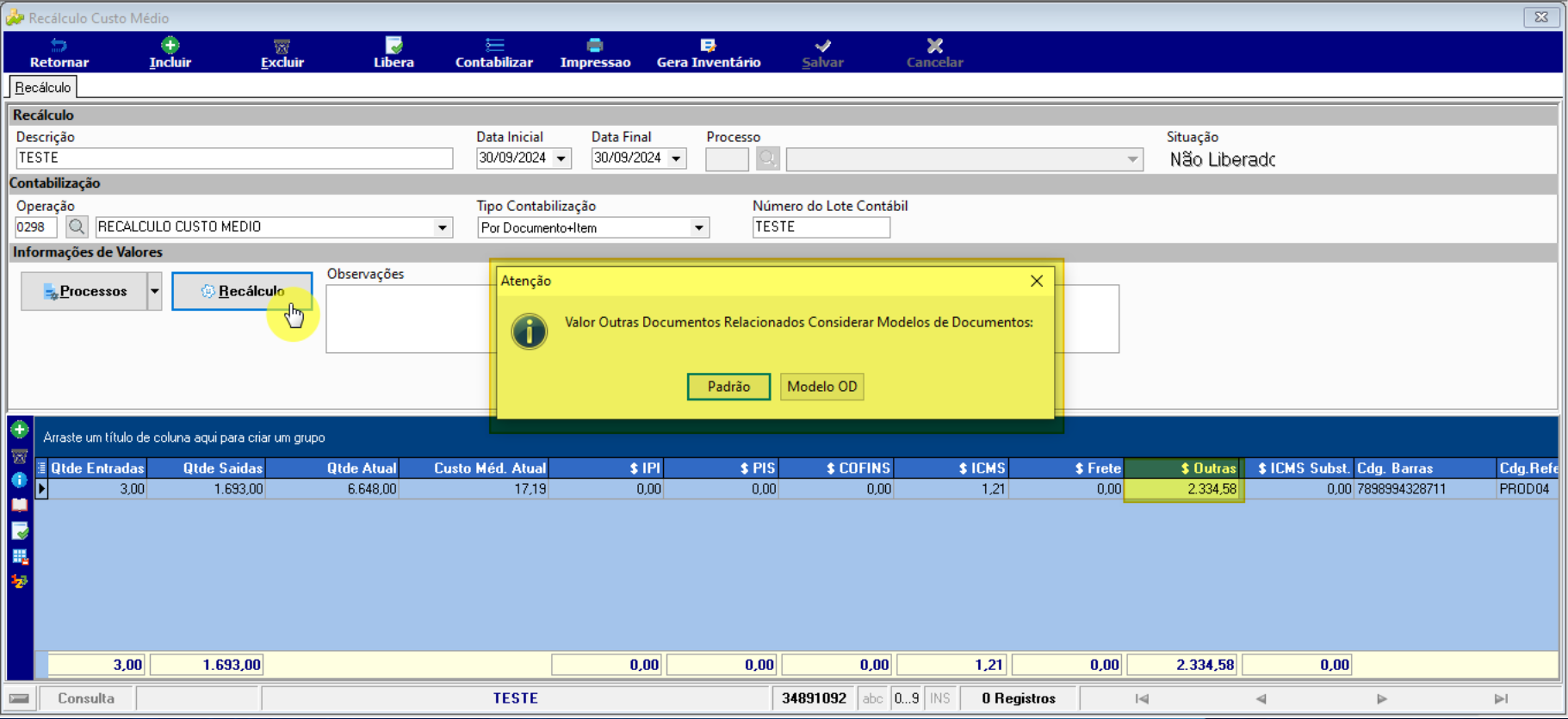Click the Libera toolbar button
This screenshot has height=719, width=1568.
click(x=394, y=53)
